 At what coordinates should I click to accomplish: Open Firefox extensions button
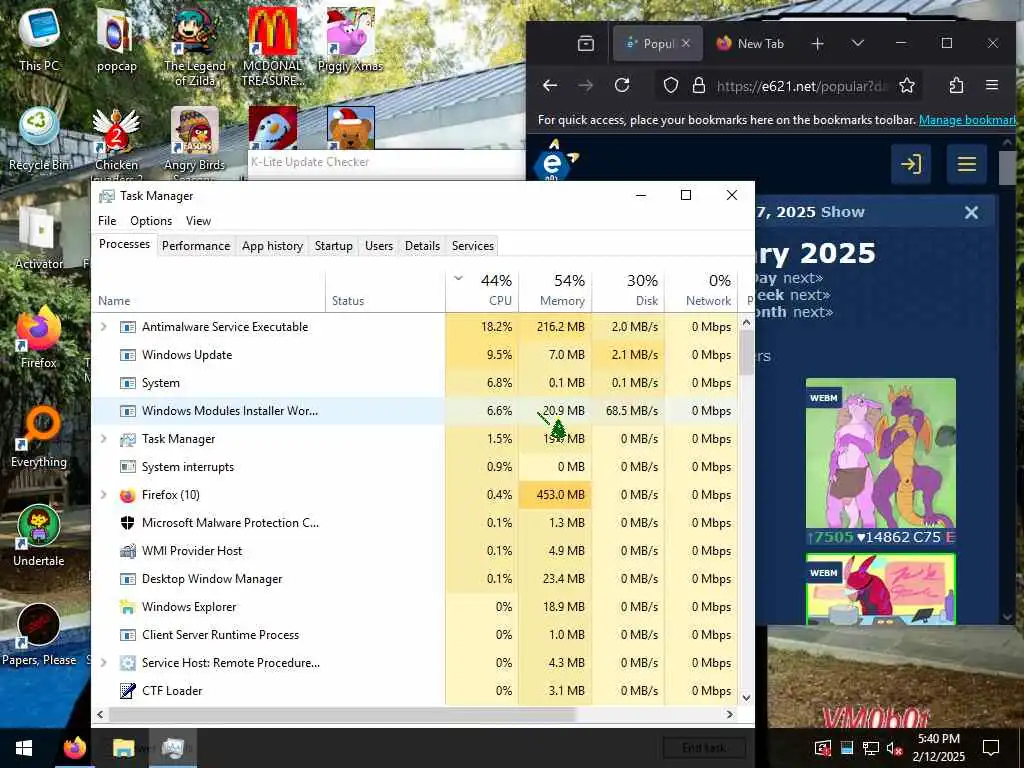pos(956,85)
